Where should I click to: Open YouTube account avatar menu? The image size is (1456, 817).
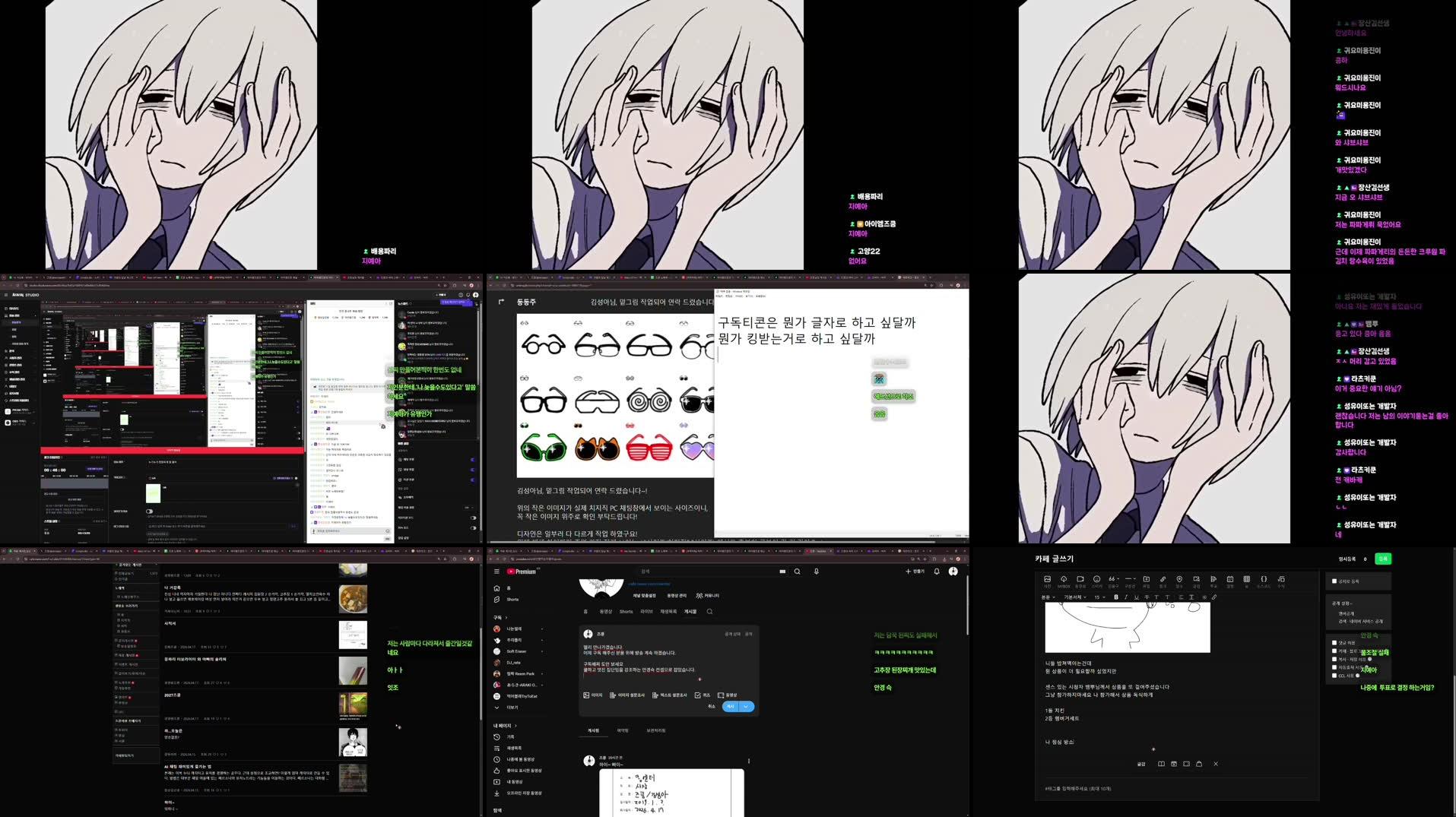953,572
